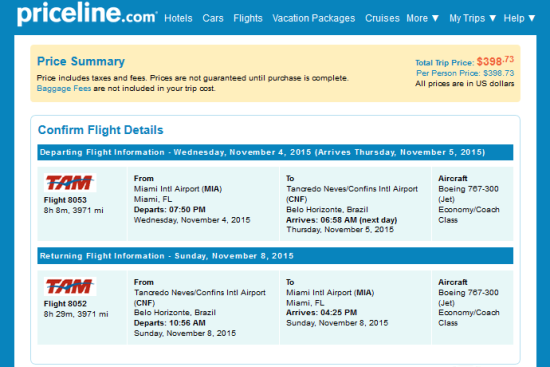Open the Cruises page
550x367 pixels.
click(382, 18)
